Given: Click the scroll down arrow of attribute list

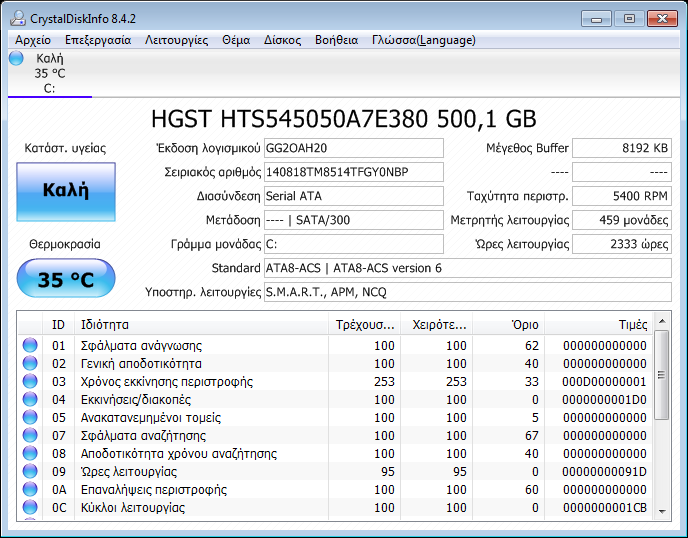Looking at the screenshot, I should point(661,509).
